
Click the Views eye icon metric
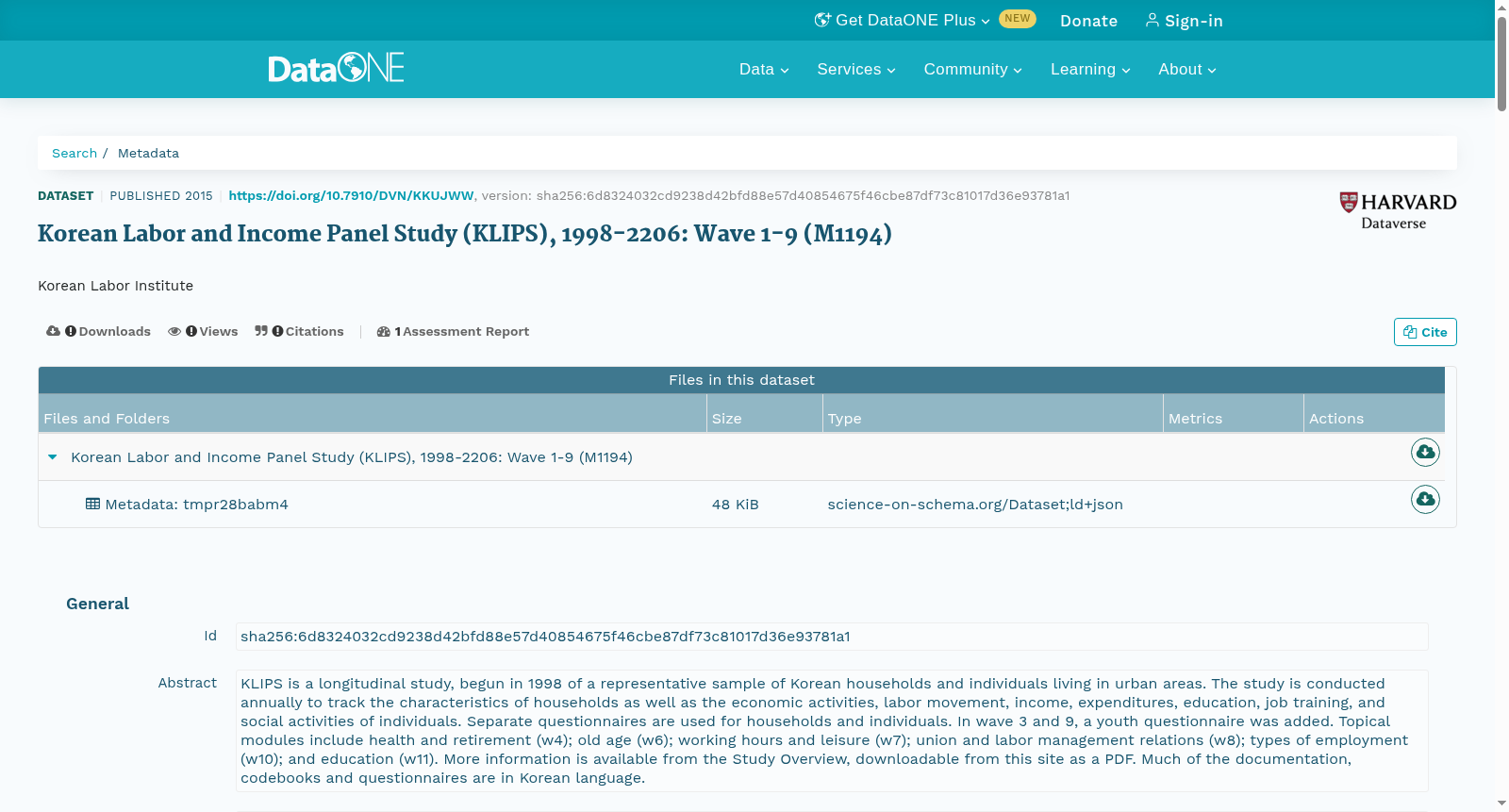tap(174, 331)
